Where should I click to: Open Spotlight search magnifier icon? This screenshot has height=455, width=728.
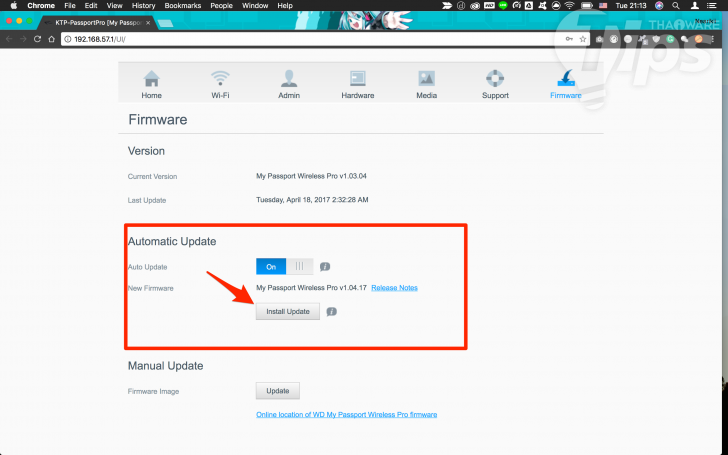click(676, 6)
